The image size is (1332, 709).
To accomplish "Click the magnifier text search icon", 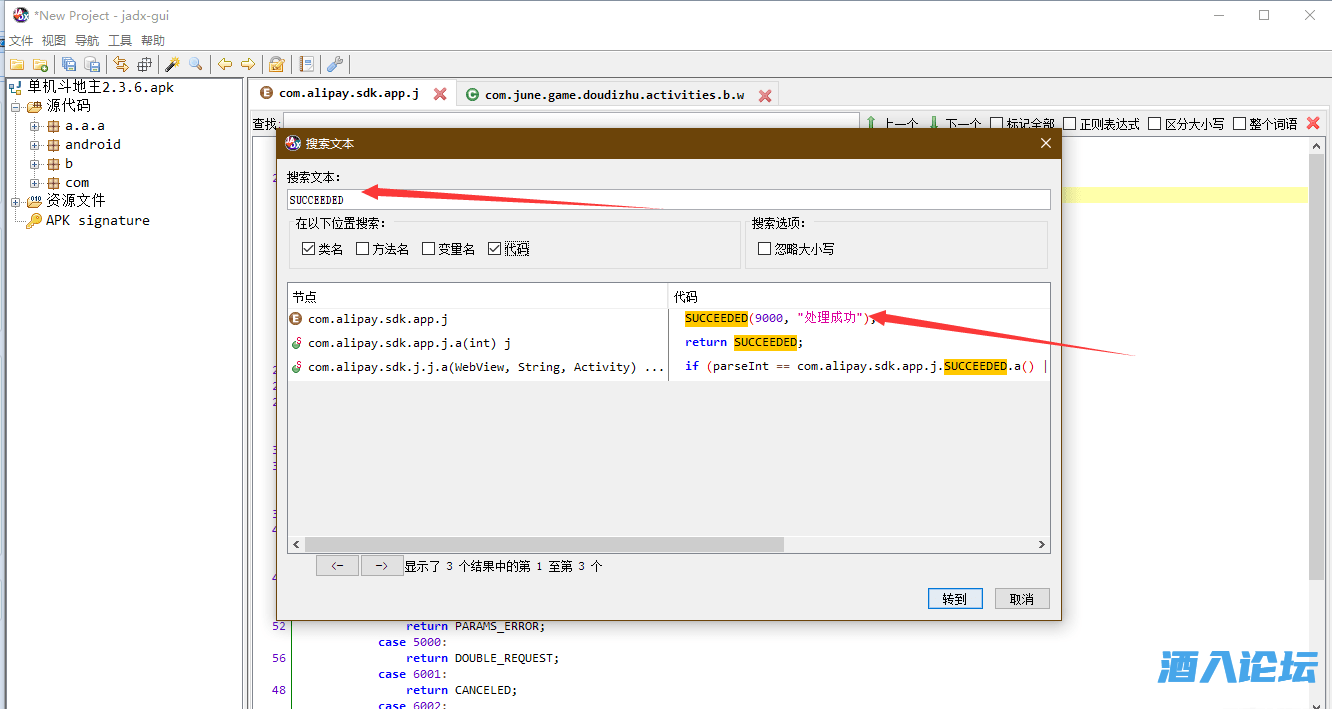I will [196, 64].
